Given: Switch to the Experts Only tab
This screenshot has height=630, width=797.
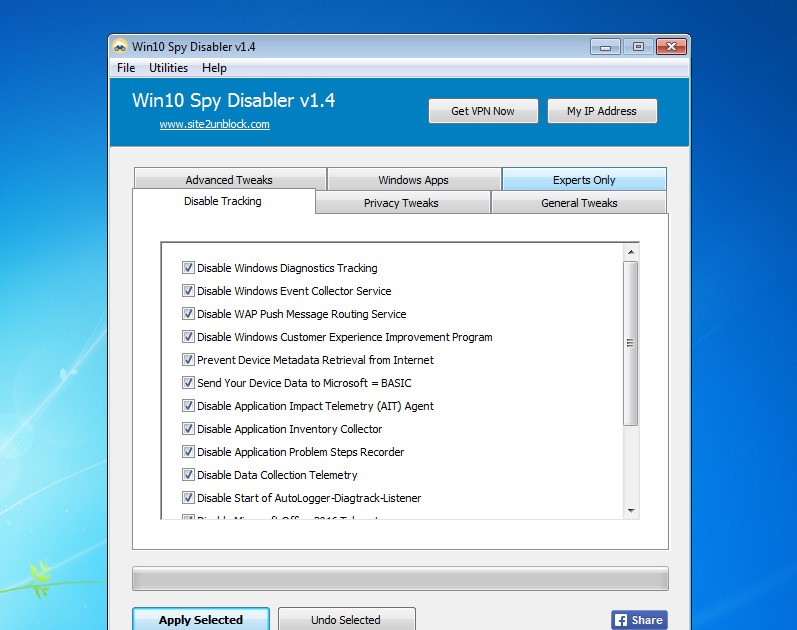Looking at the screenshot, I should pos(584,180).
